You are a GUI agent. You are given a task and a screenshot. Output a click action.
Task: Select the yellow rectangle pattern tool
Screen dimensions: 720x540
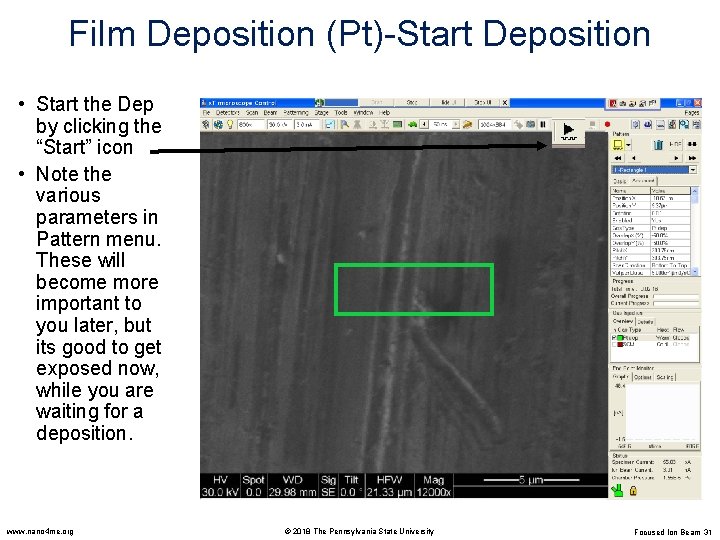tap(618, 145)
